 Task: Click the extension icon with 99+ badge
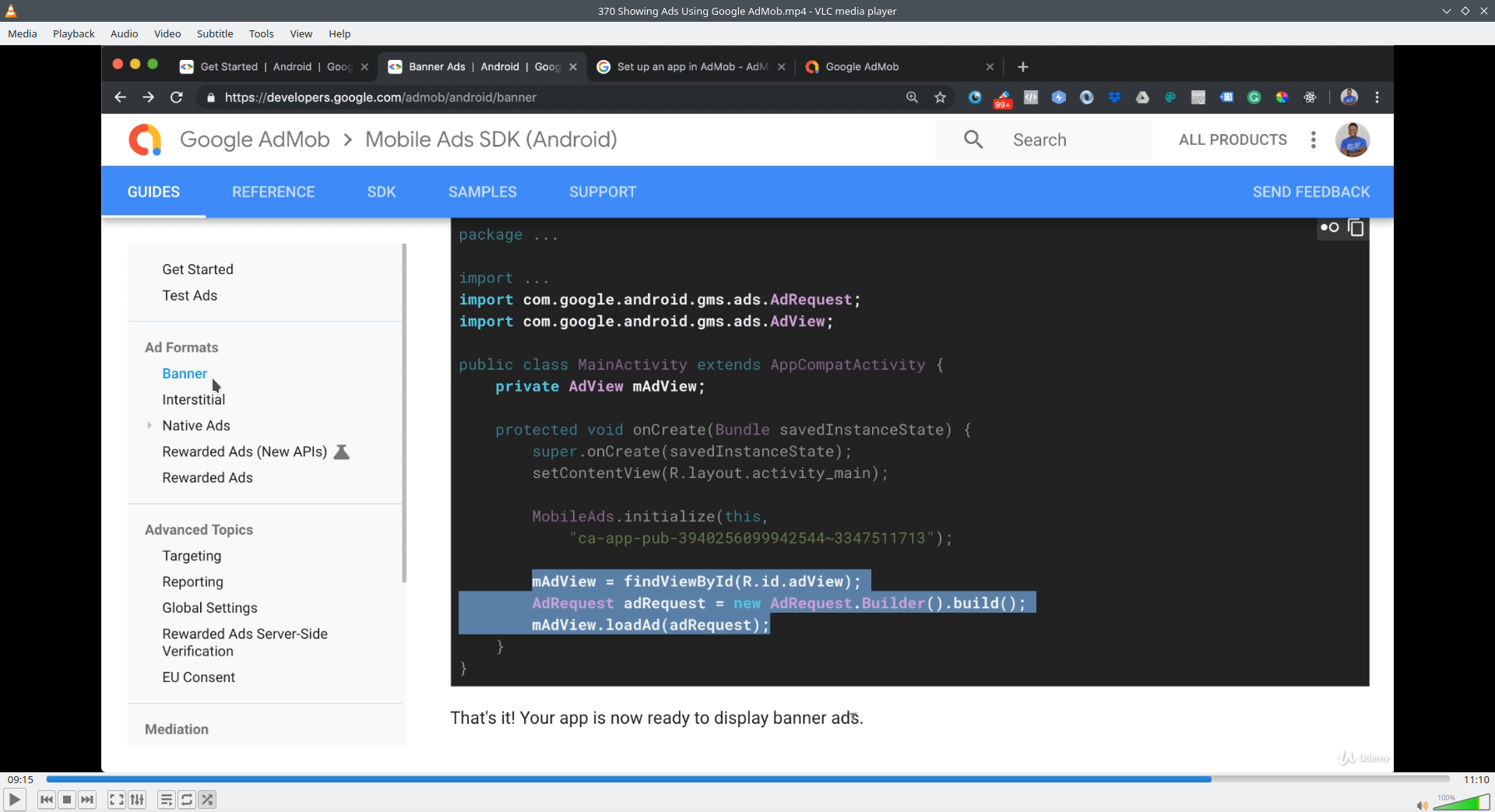pos(1003,99)
